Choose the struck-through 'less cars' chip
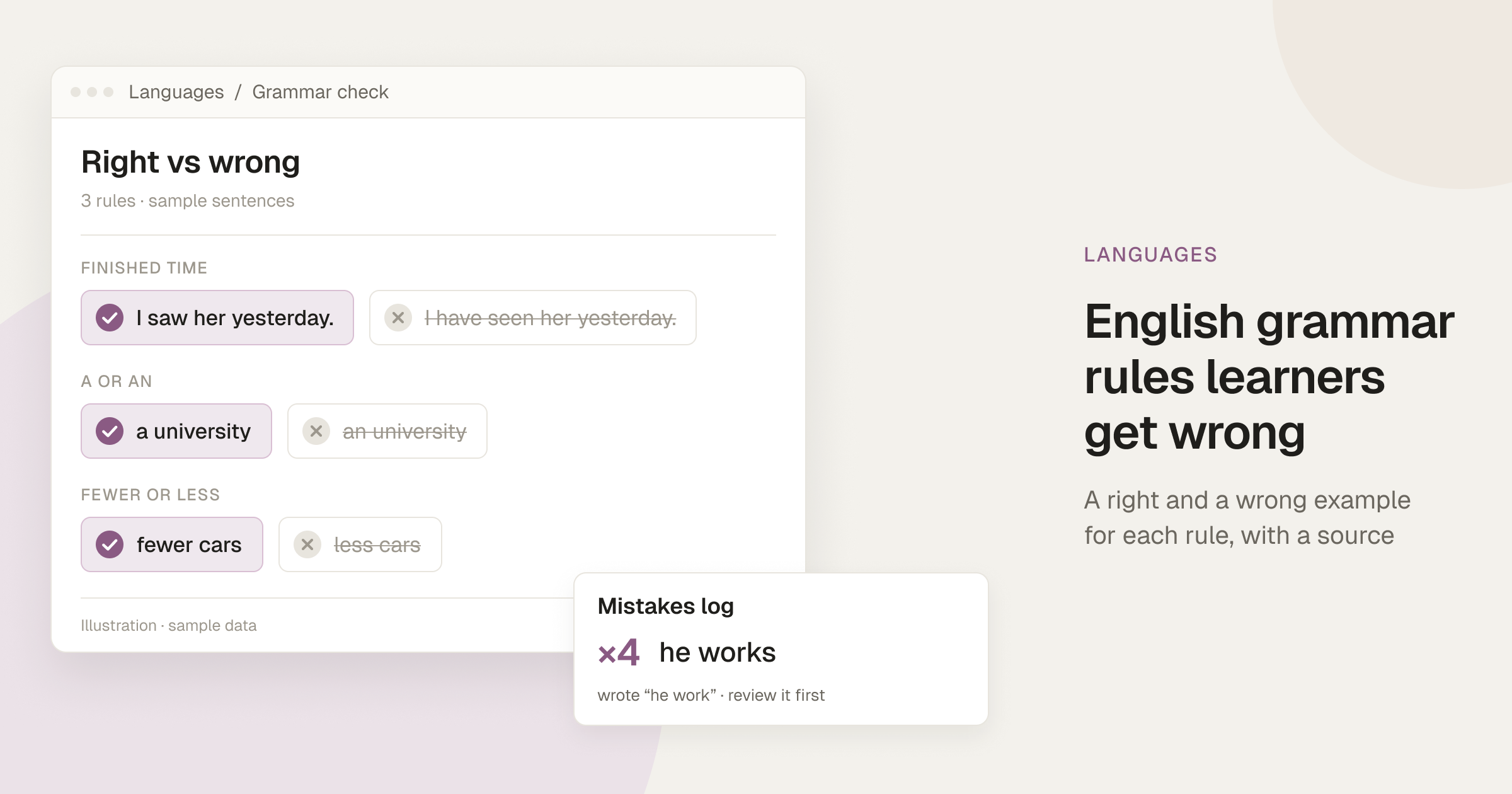The width and height of the screenshot is (1512, 794). click(360, 544)
